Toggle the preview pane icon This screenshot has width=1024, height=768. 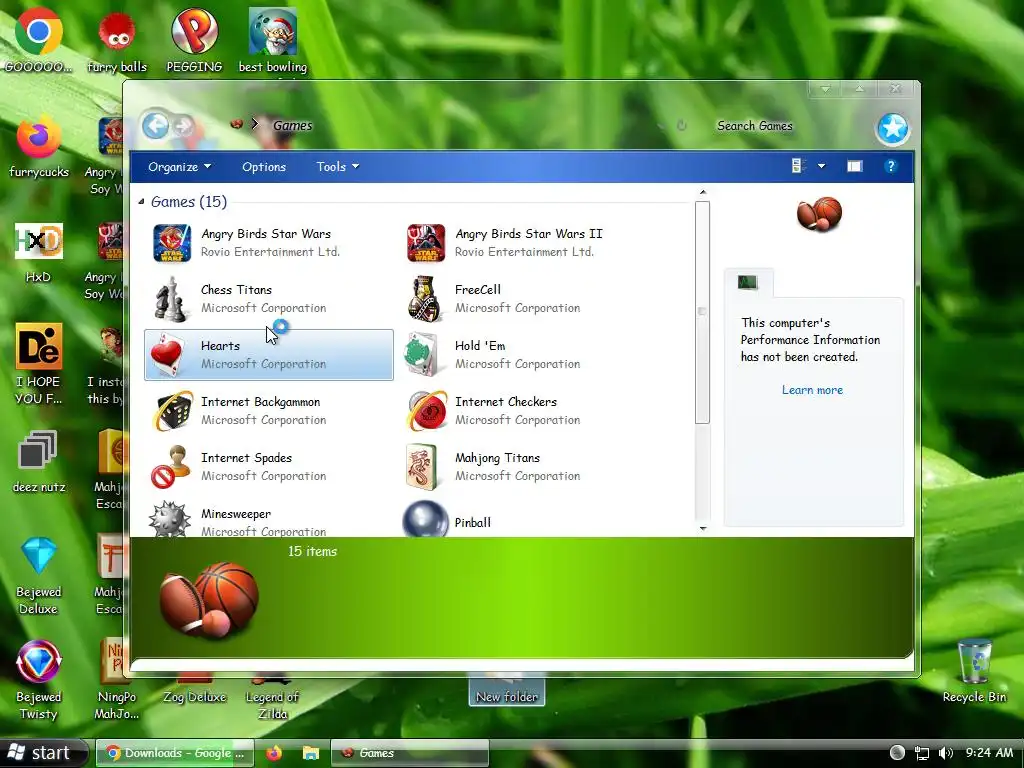click(x=854, y=167)
